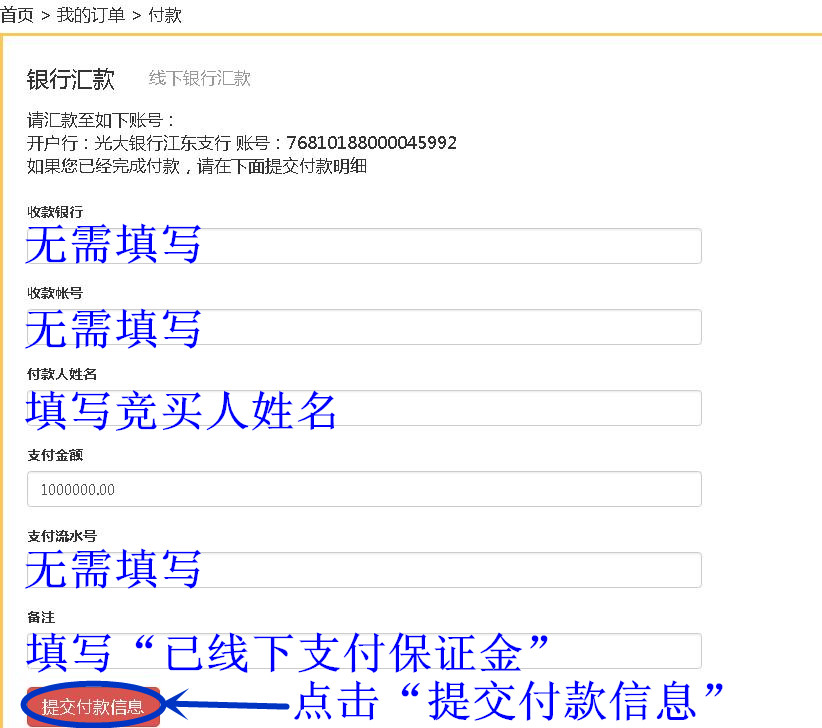Focus the 收款银行 input field
822x728 pixels.
(450, 246)
